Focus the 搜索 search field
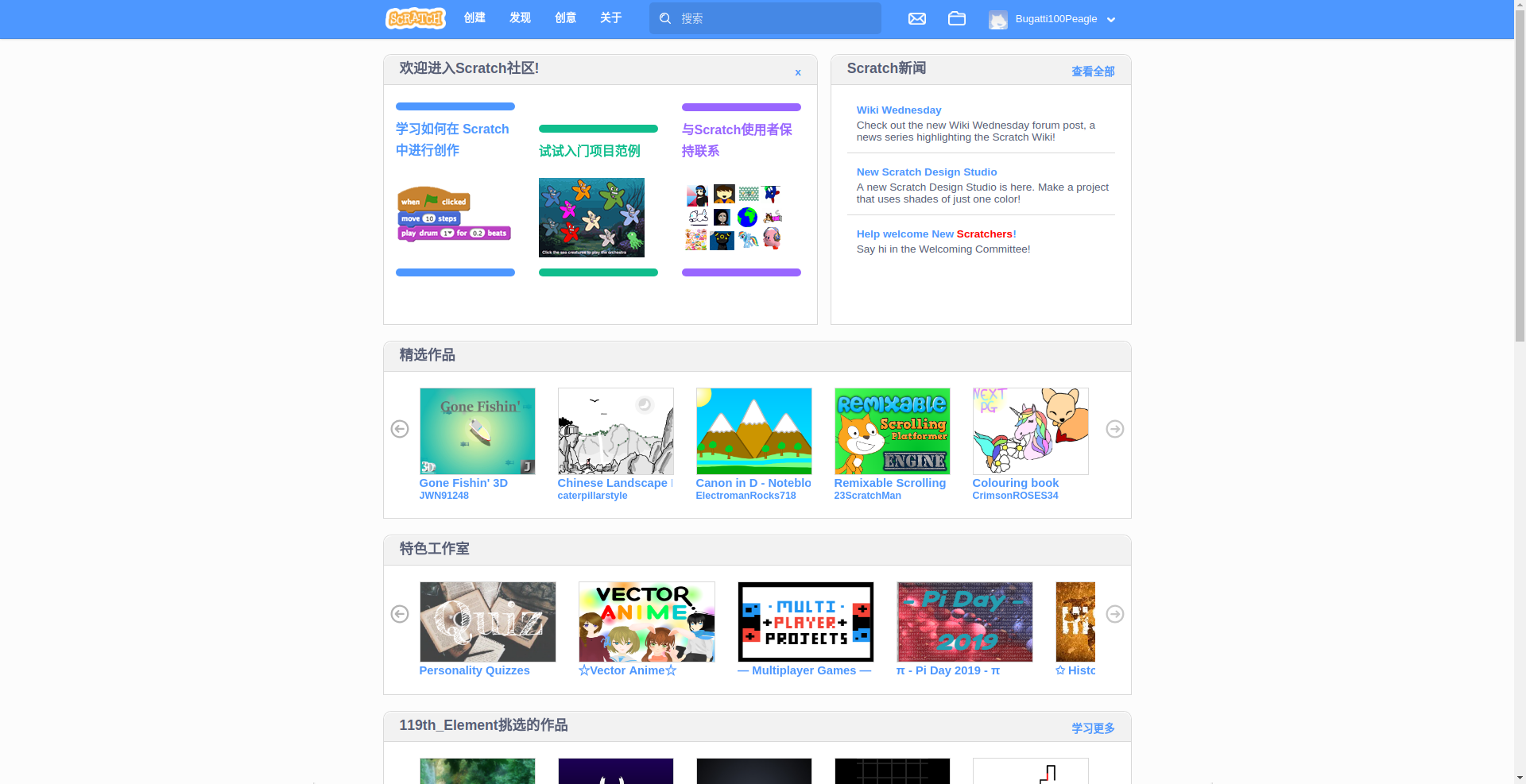This screenshot has height=784, width=1526. (x=775, y=18)
